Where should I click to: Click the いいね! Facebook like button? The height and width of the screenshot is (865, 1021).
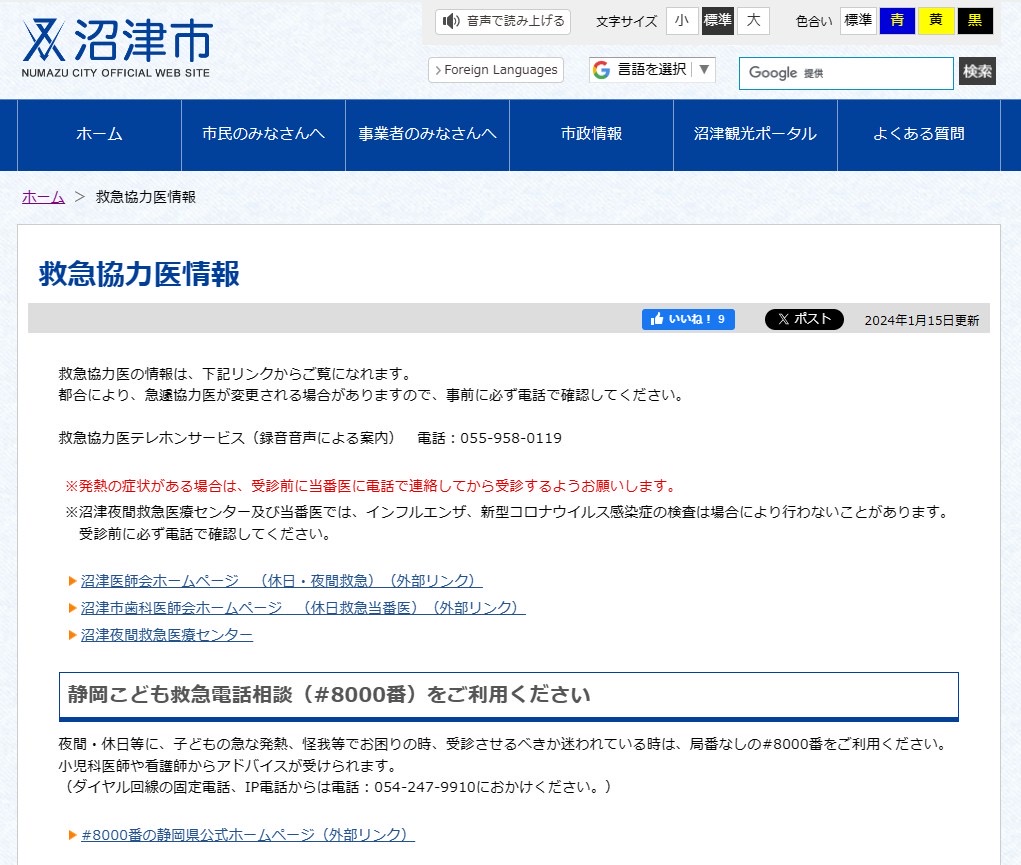[688, 319]
